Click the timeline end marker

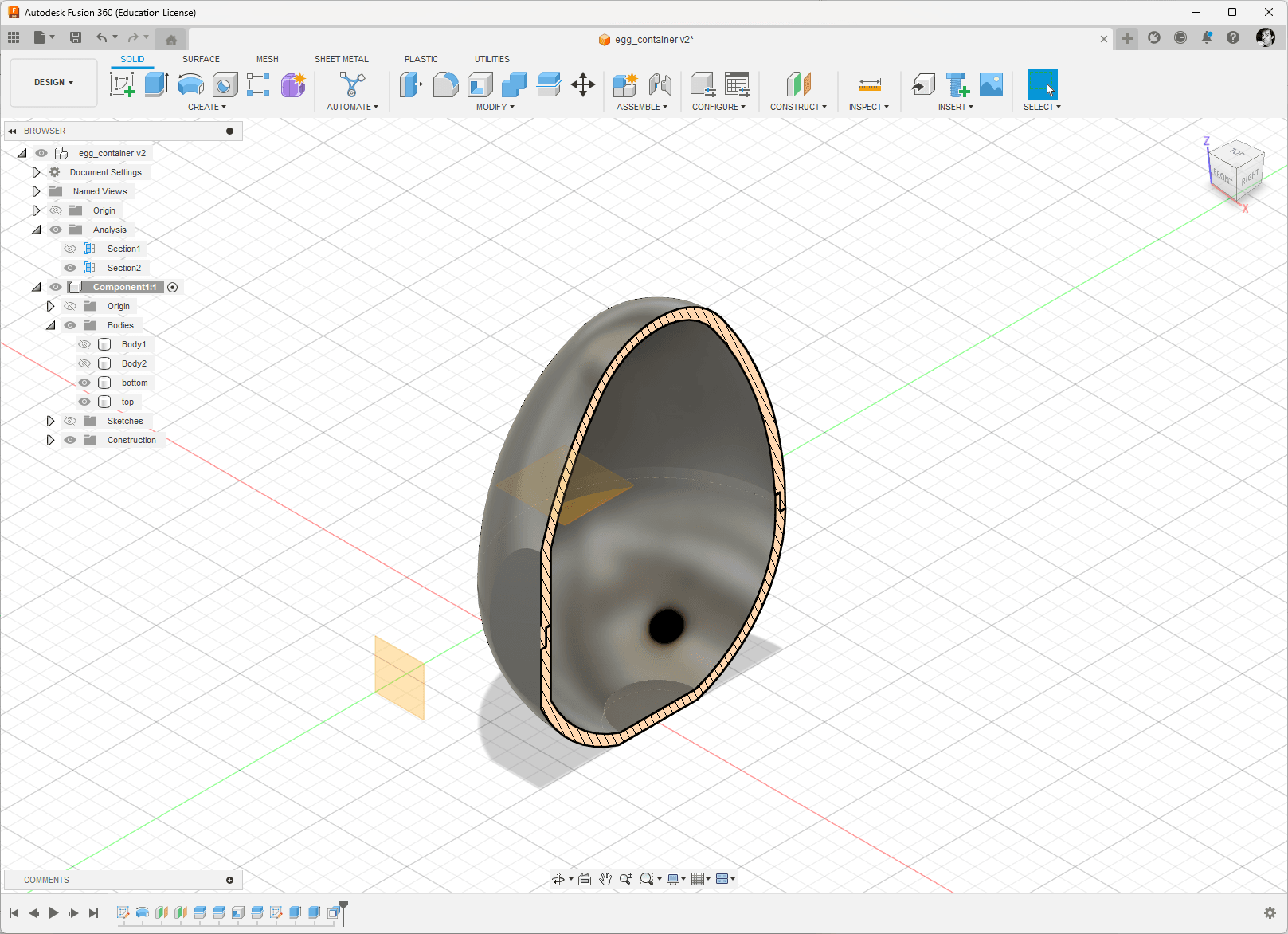(x=343, y=912)
